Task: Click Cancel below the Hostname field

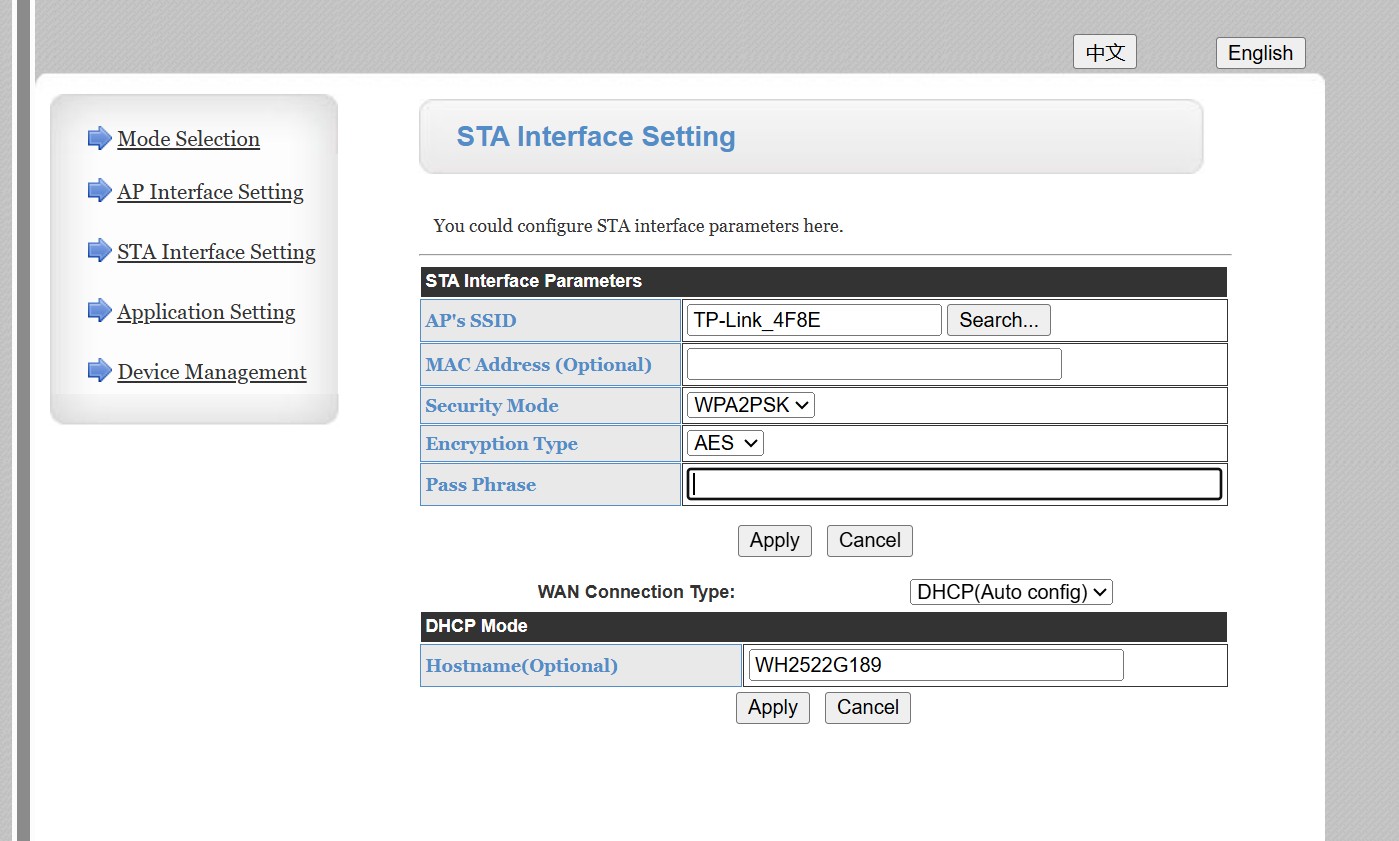Action: (867, 708)
